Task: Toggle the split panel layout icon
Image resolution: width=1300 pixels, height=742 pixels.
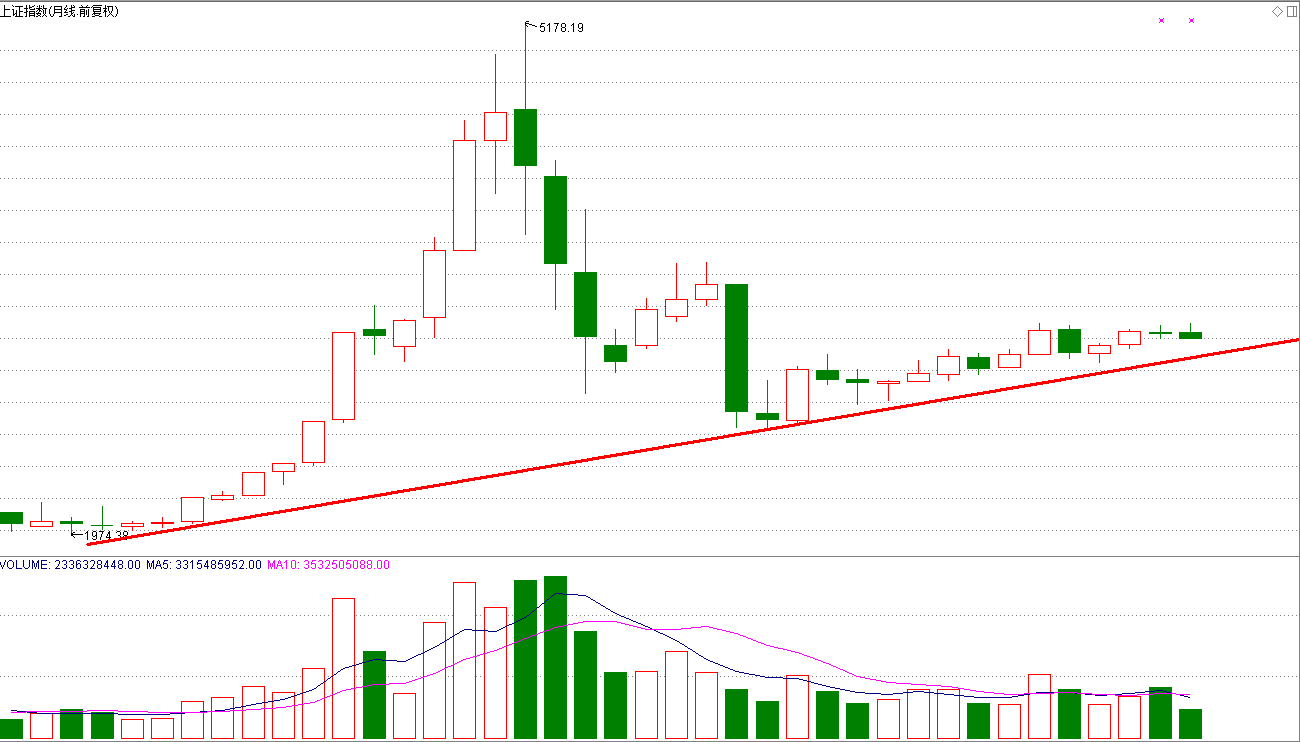Action: pos(1291,11)
